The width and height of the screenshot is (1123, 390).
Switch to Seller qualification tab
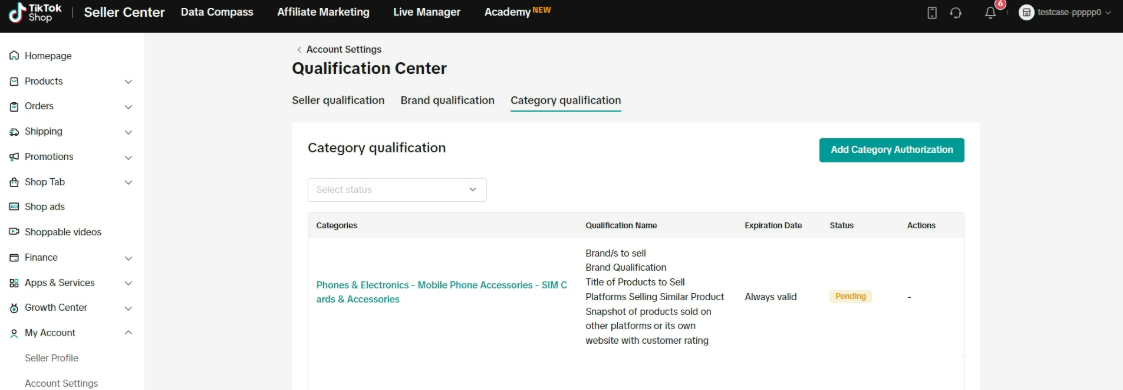pos(338,100)
